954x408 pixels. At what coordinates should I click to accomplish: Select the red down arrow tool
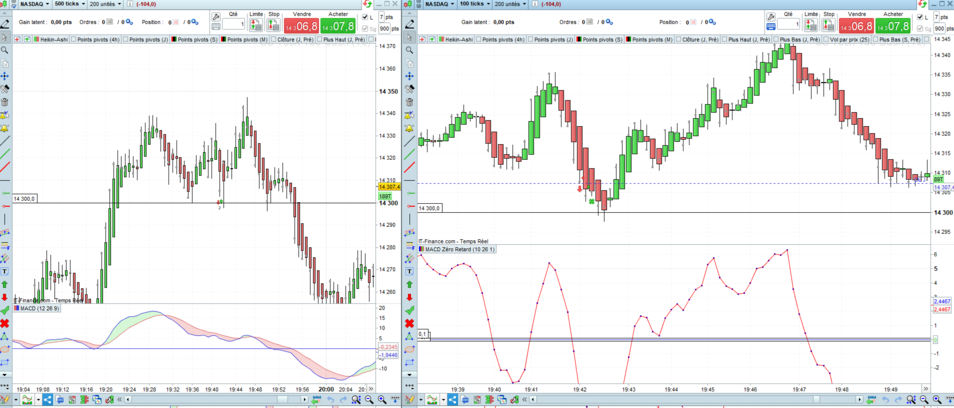(5, 297)
